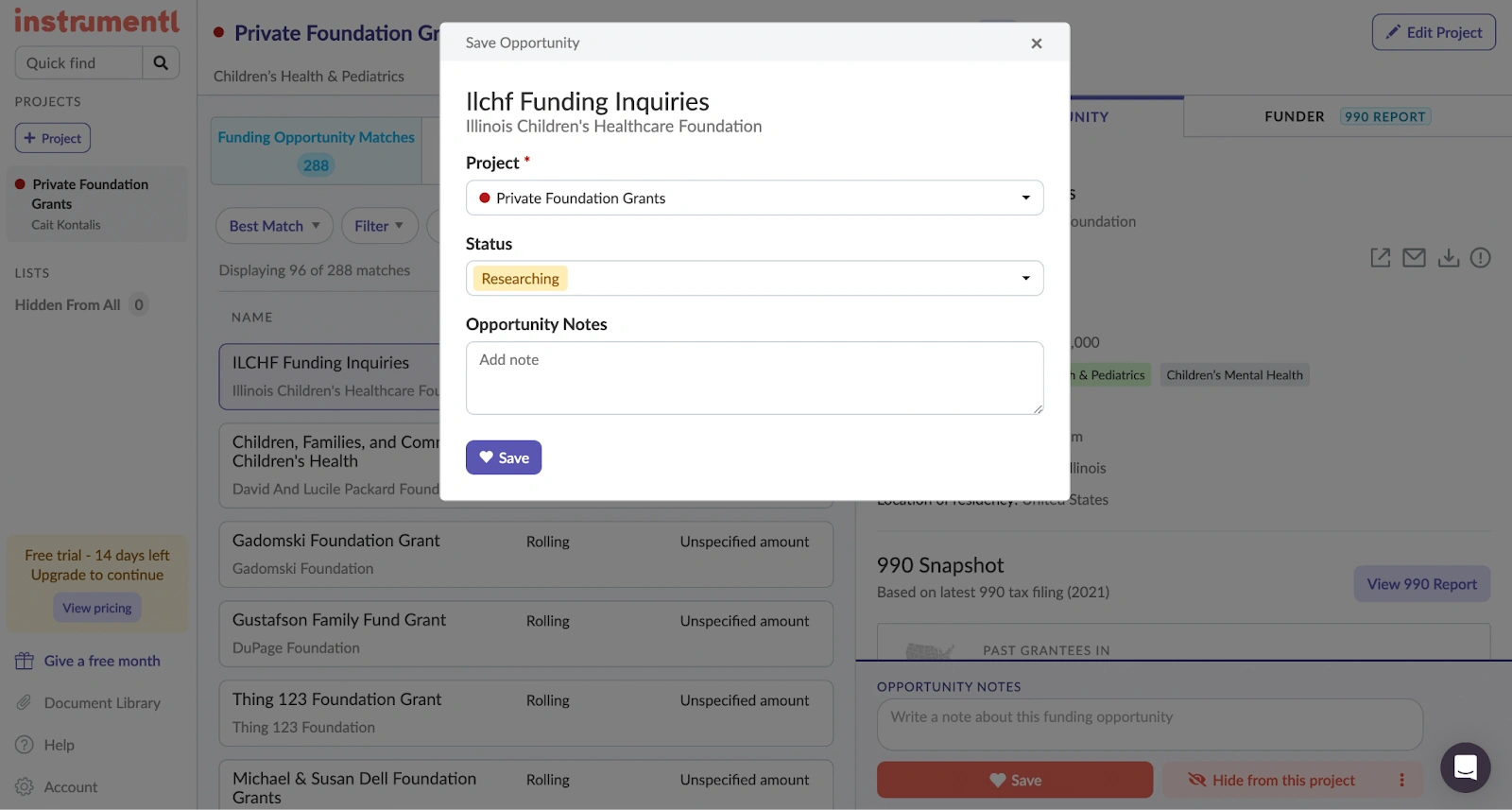The image size is (1512, 810).
Task: Click the question mark Help icon
Action: pyautogui.click(x=23, y=745)
